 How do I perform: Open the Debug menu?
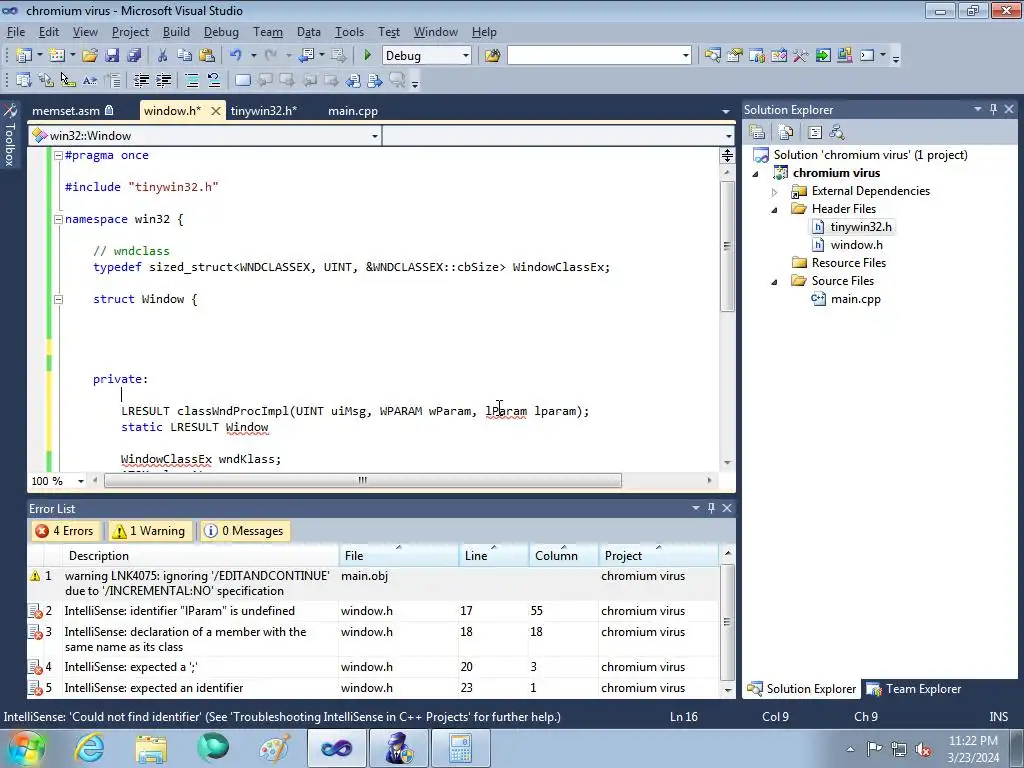(221, 32)
